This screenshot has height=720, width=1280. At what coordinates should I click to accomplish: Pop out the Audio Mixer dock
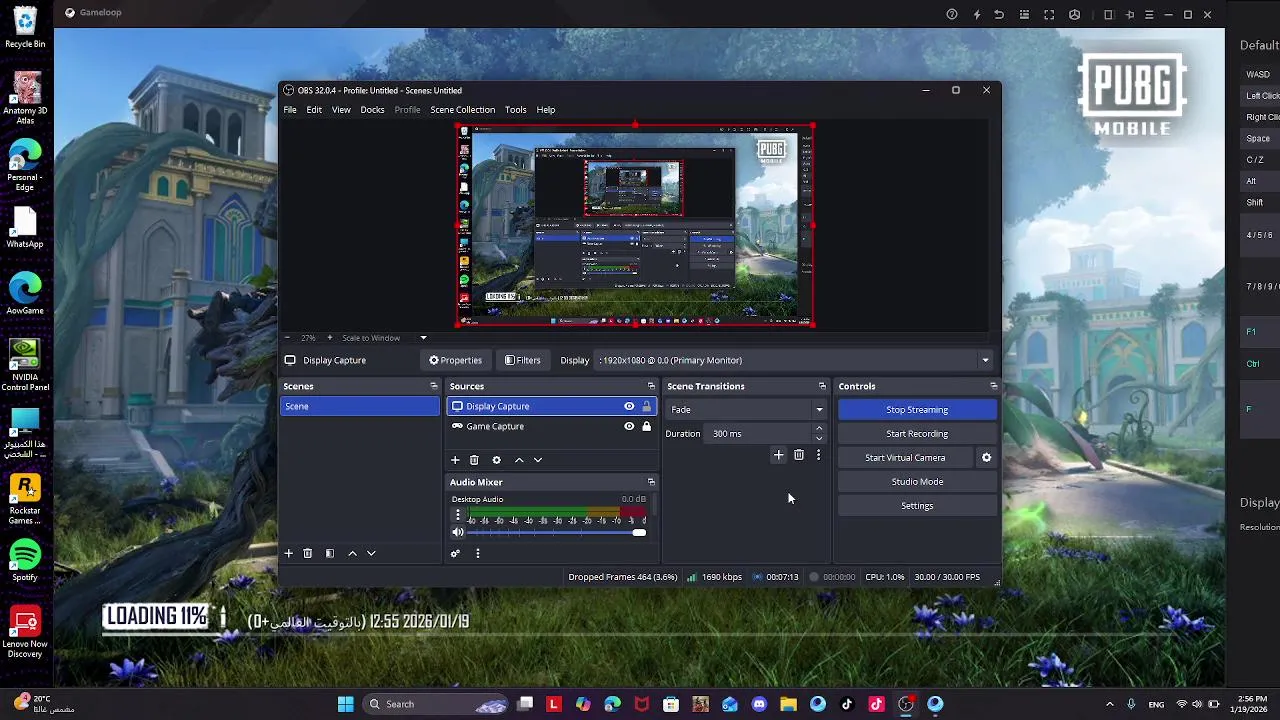click(x=651, y=482)
